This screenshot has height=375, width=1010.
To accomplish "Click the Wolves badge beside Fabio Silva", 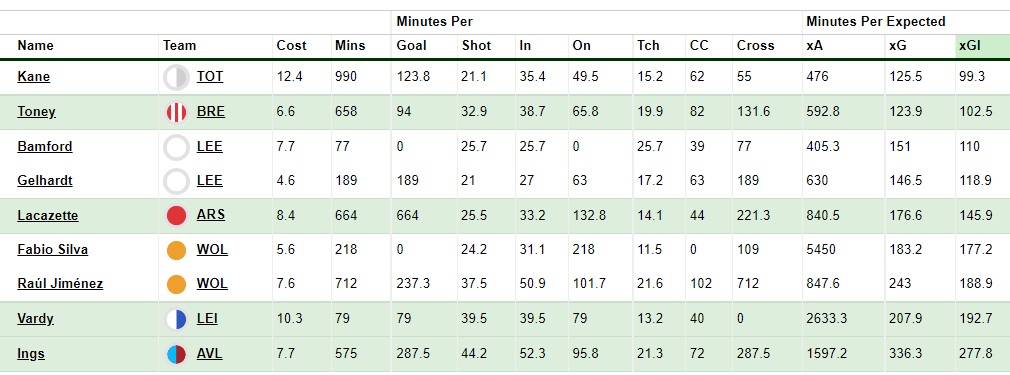I will click(x=176, y=250).
